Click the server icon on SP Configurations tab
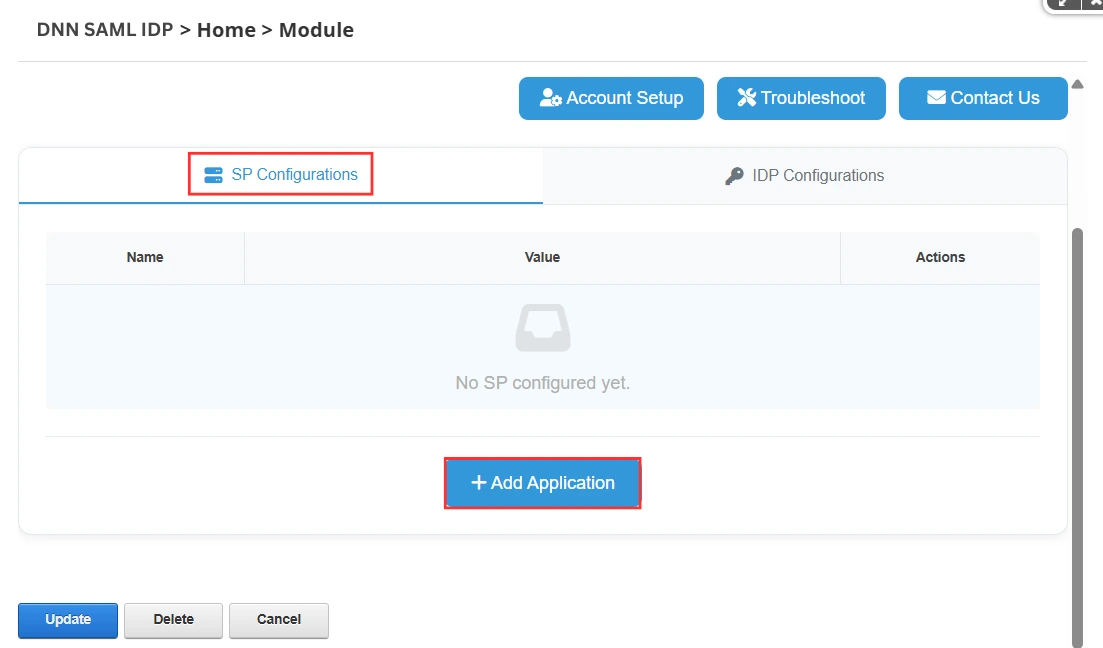This screenshot has width=1103, height=648. pyautogui.click(x=212, y=173)
